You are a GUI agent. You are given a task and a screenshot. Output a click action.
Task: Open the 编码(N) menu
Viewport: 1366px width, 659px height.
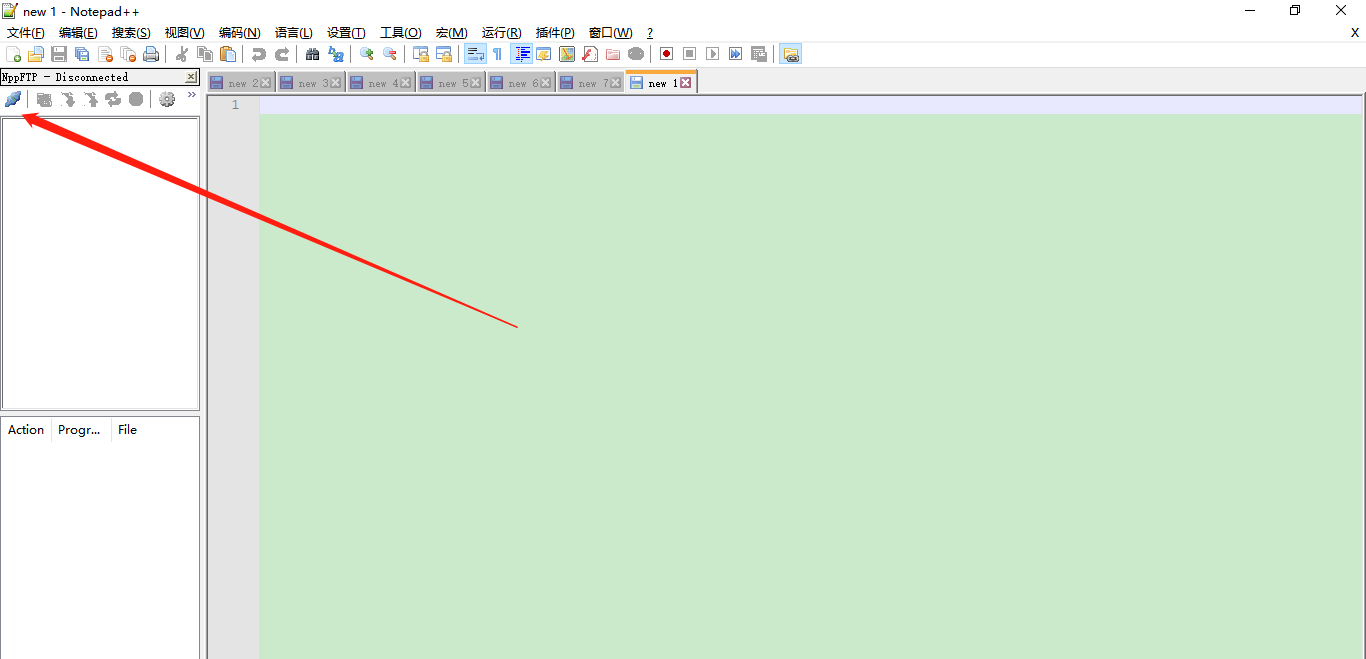coord(239,33)
